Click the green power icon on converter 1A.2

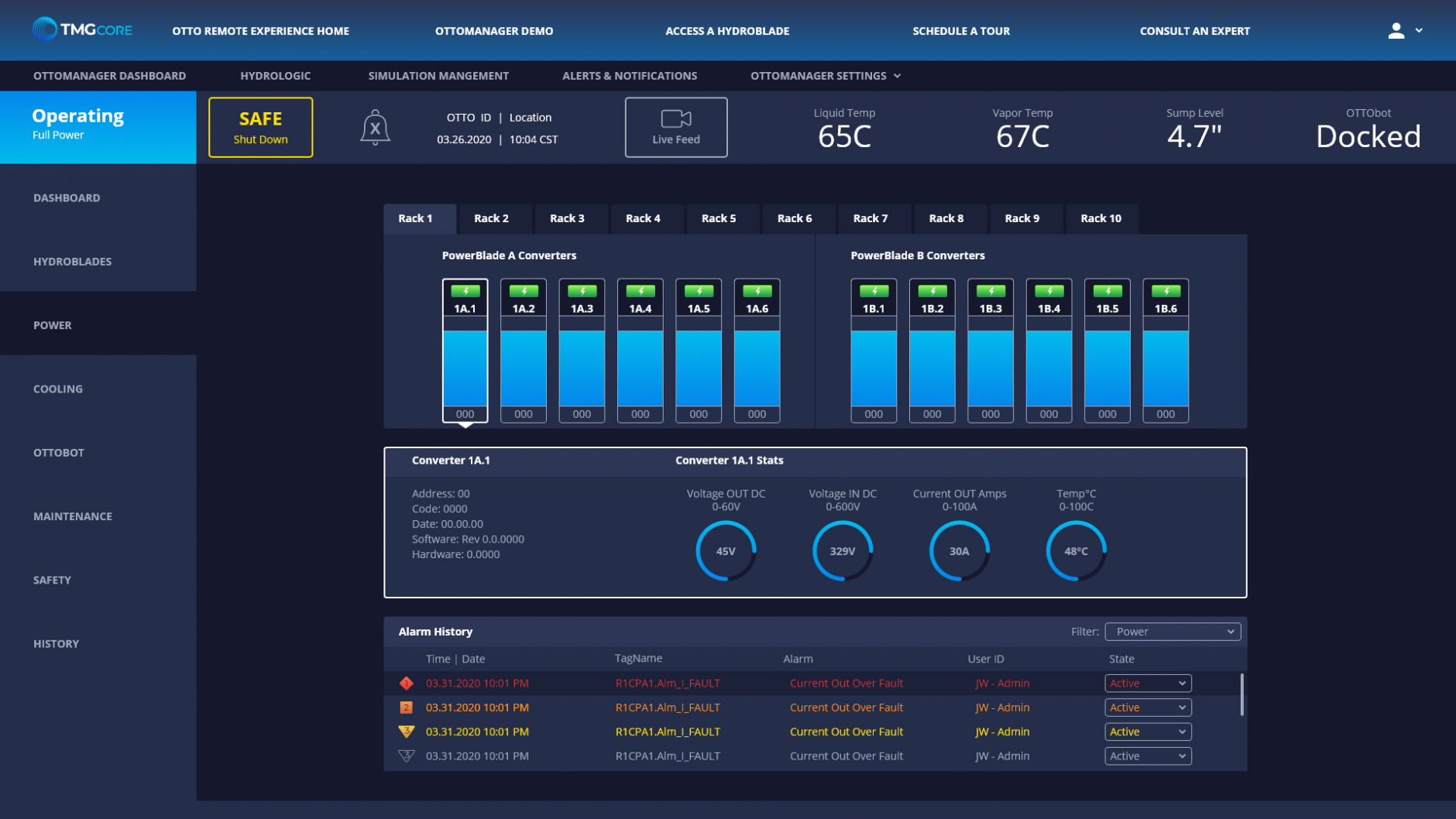pyautogui.click(x=524, y=291)
